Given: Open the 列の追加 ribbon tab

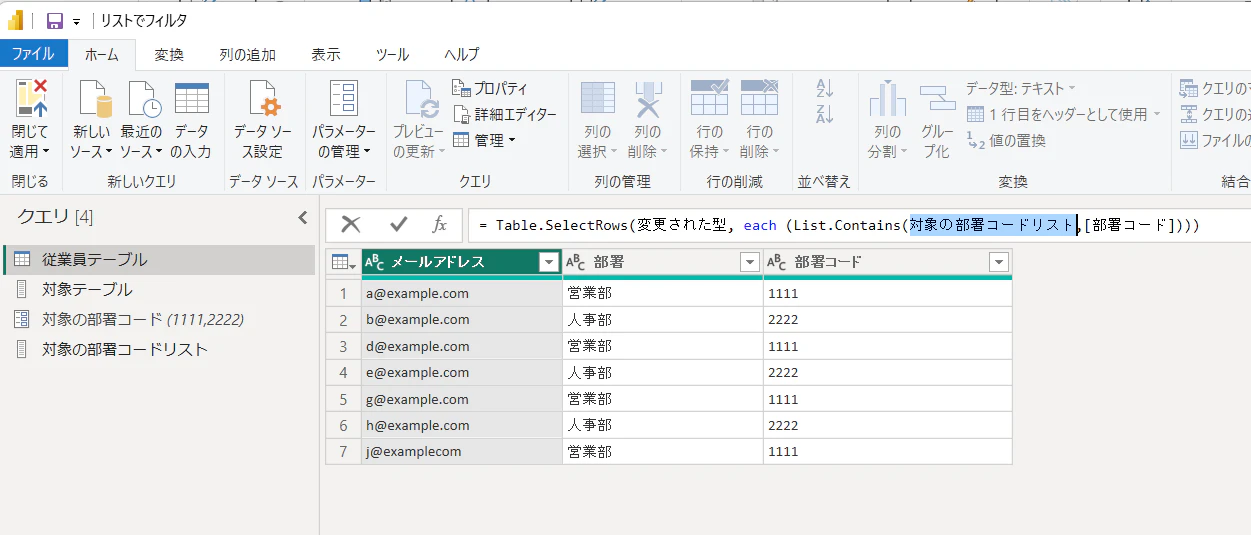Looking at the screenshot, I should point(248,54).
